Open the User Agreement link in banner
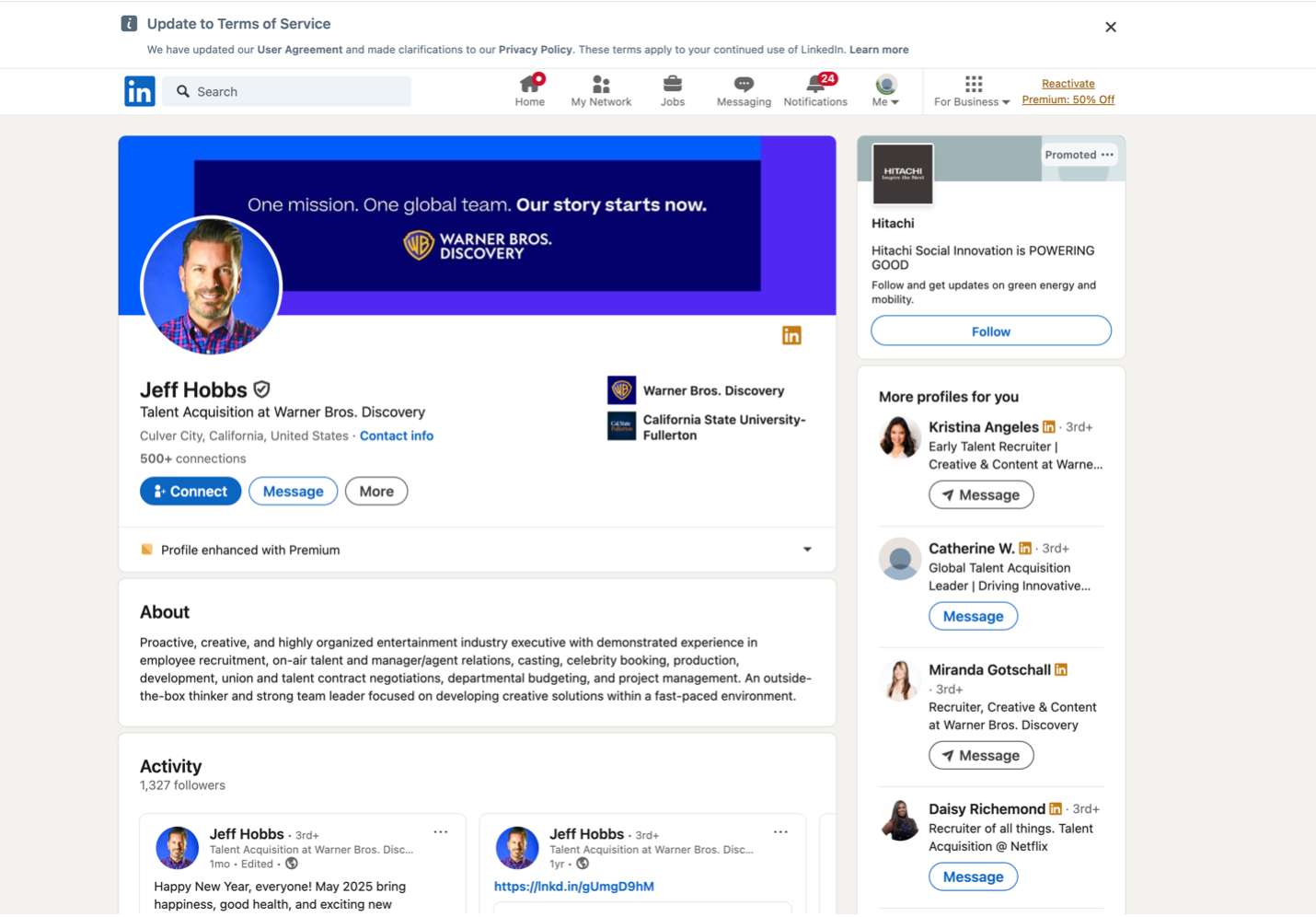The image size is (1316, 917). tap(299, 50)
